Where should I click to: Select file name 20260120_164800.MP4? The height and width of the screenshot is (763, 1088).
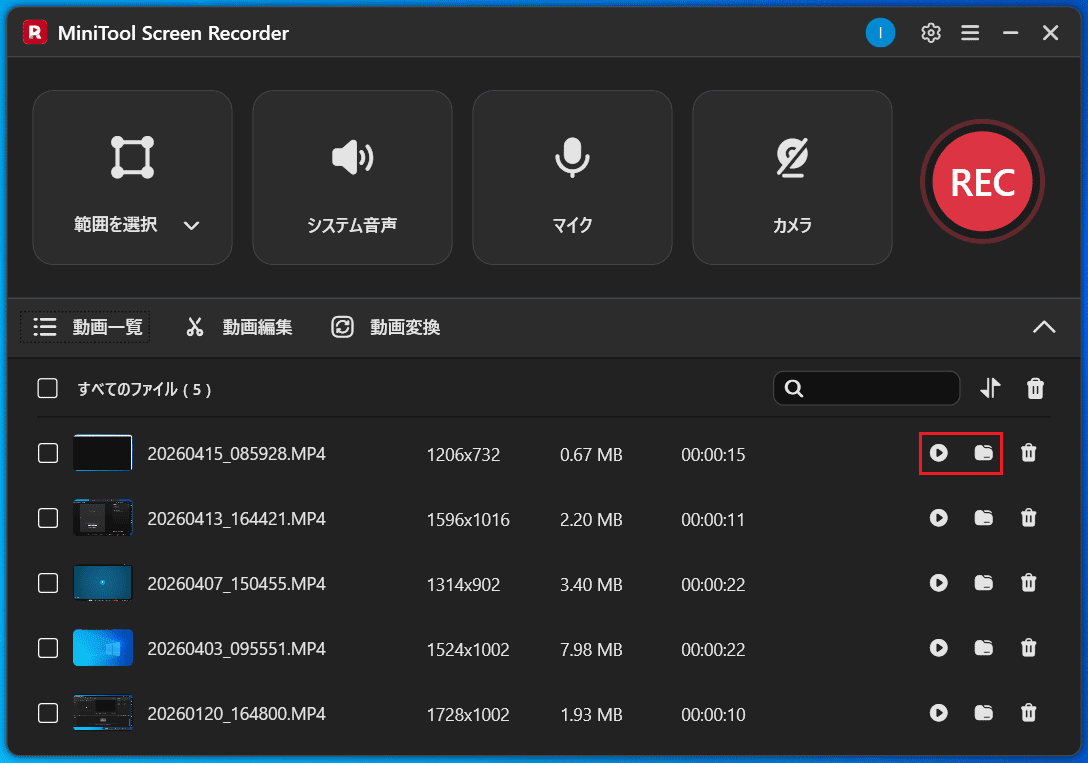tap(237, 714)
